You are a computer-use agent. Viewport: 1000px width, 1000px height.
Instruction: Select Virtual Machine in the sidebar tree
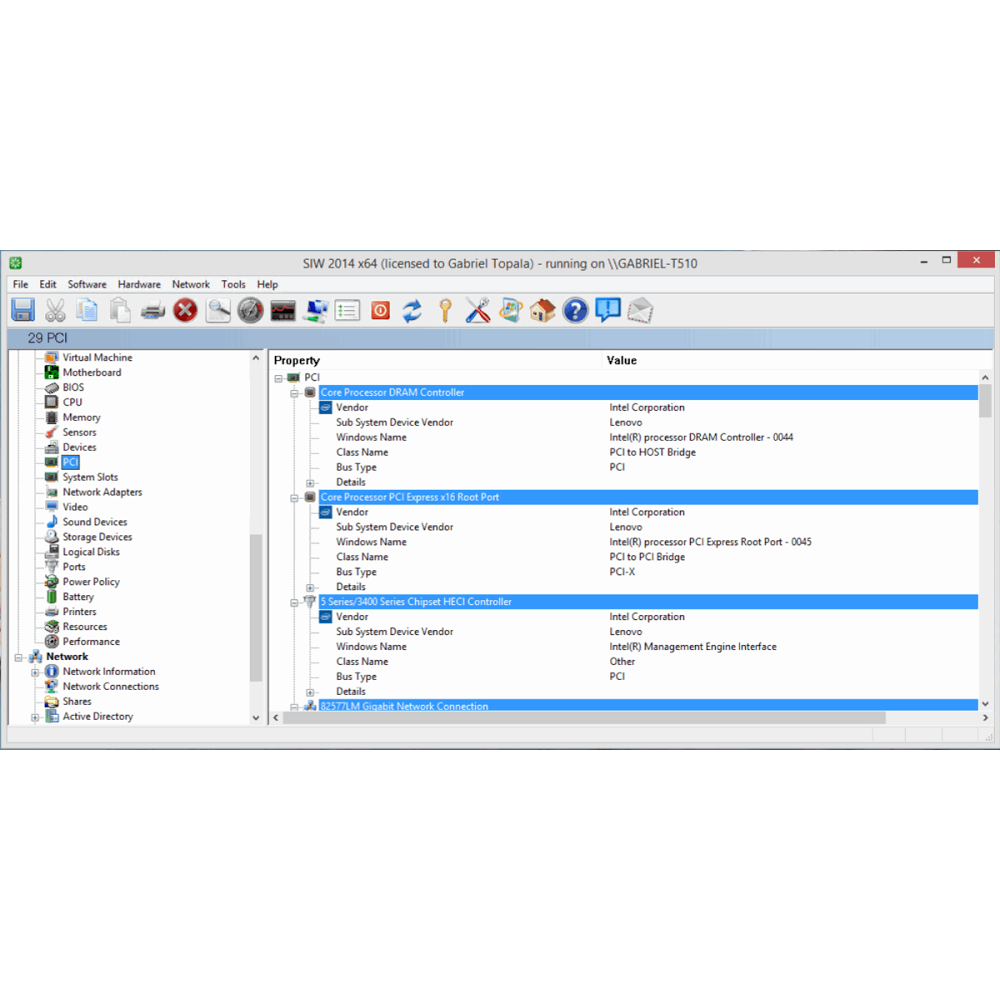point(98,358)
